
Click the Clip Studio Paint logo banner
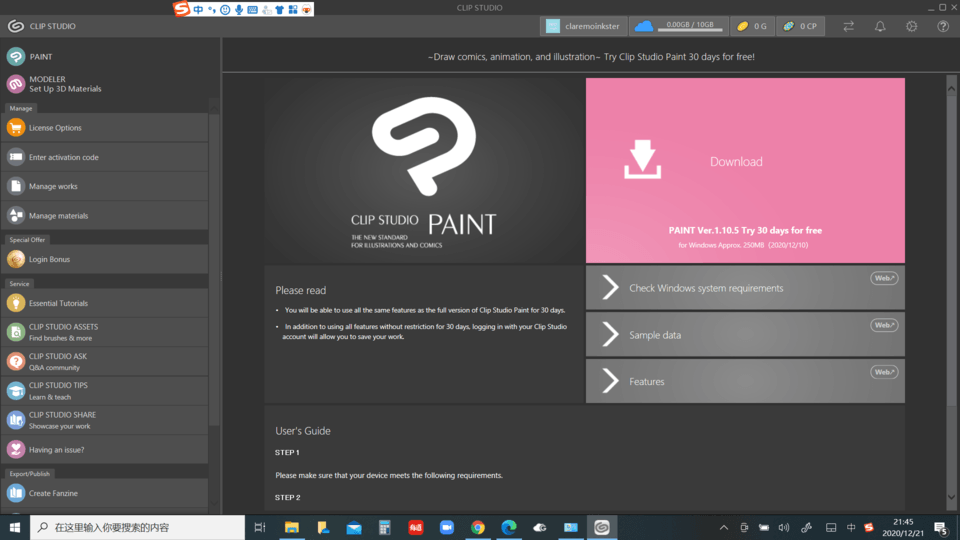pos(424,170)
